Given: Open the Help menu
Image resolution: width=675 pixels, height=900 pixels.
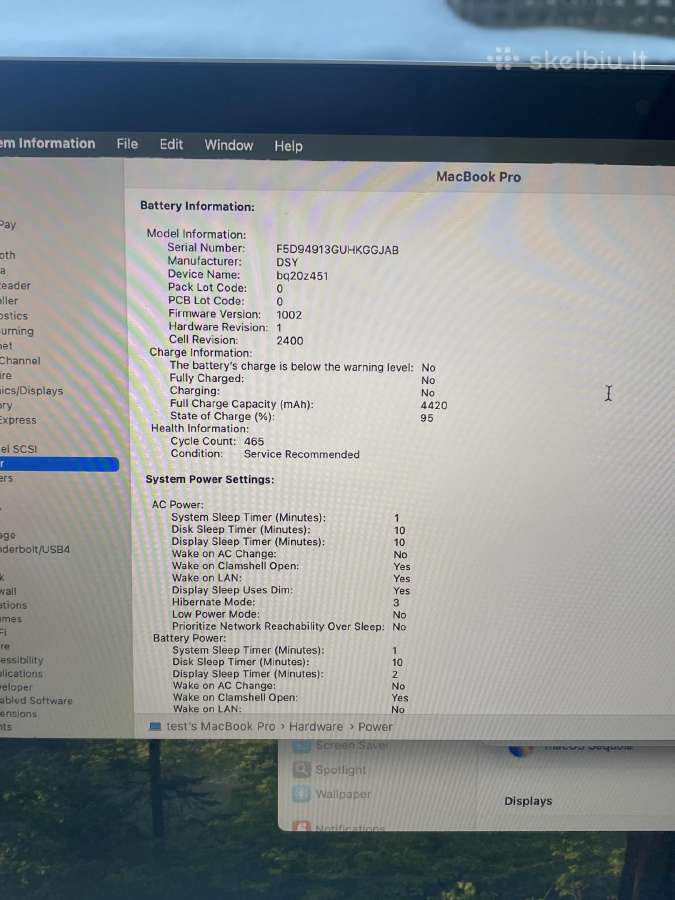Looking at the screenshot, I should pos(288,146).
